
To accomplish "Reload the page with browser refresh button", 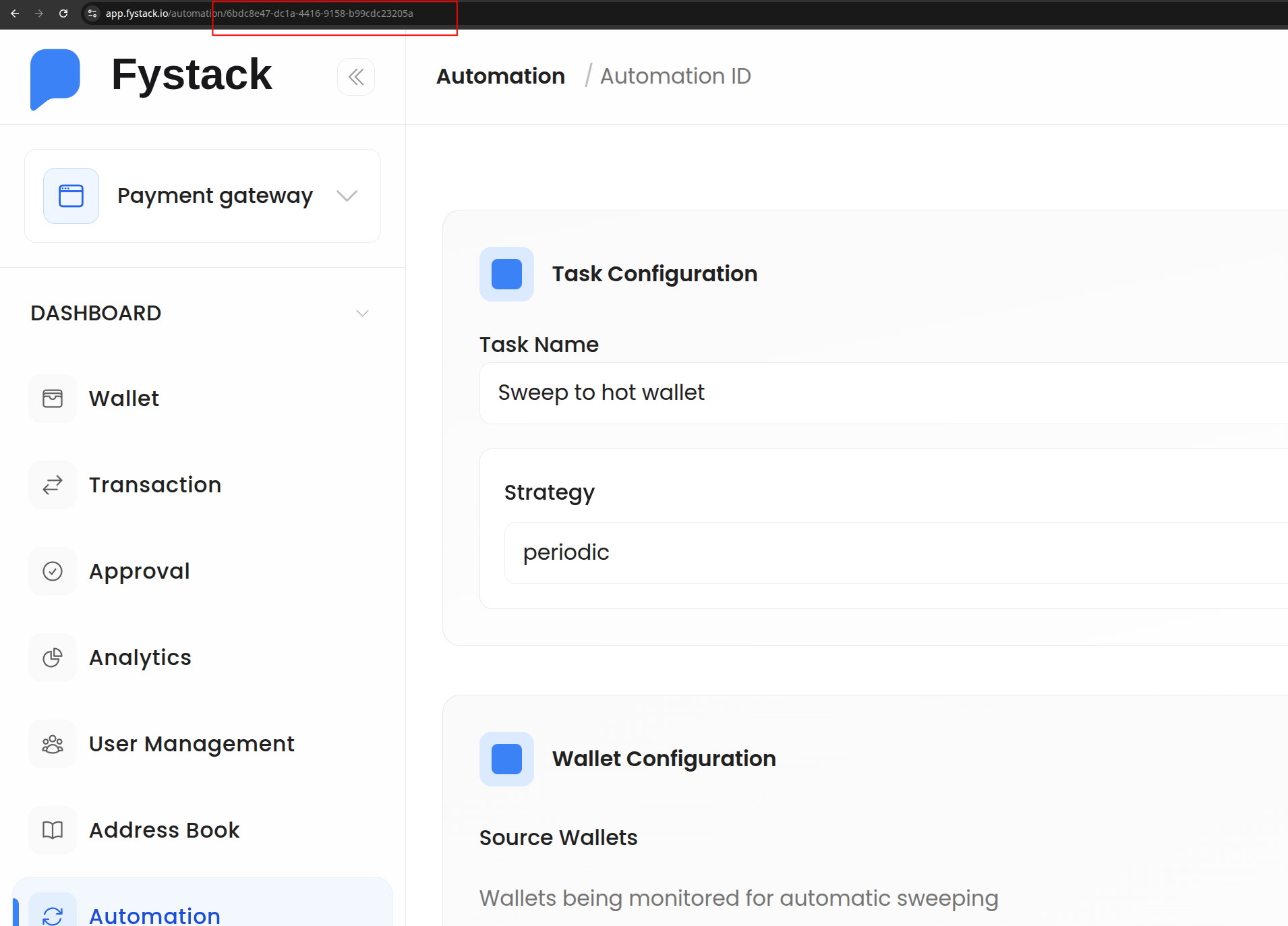I will pyautogui.click(x=63, y=13).
